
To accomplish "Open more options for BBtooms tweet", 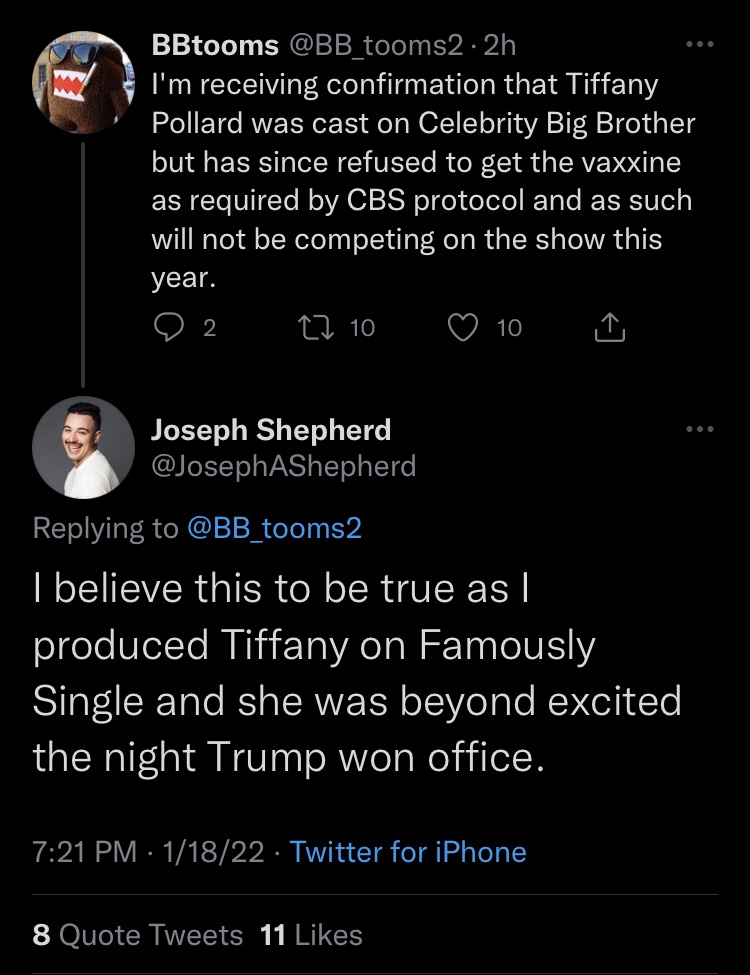I will [700, 44].
